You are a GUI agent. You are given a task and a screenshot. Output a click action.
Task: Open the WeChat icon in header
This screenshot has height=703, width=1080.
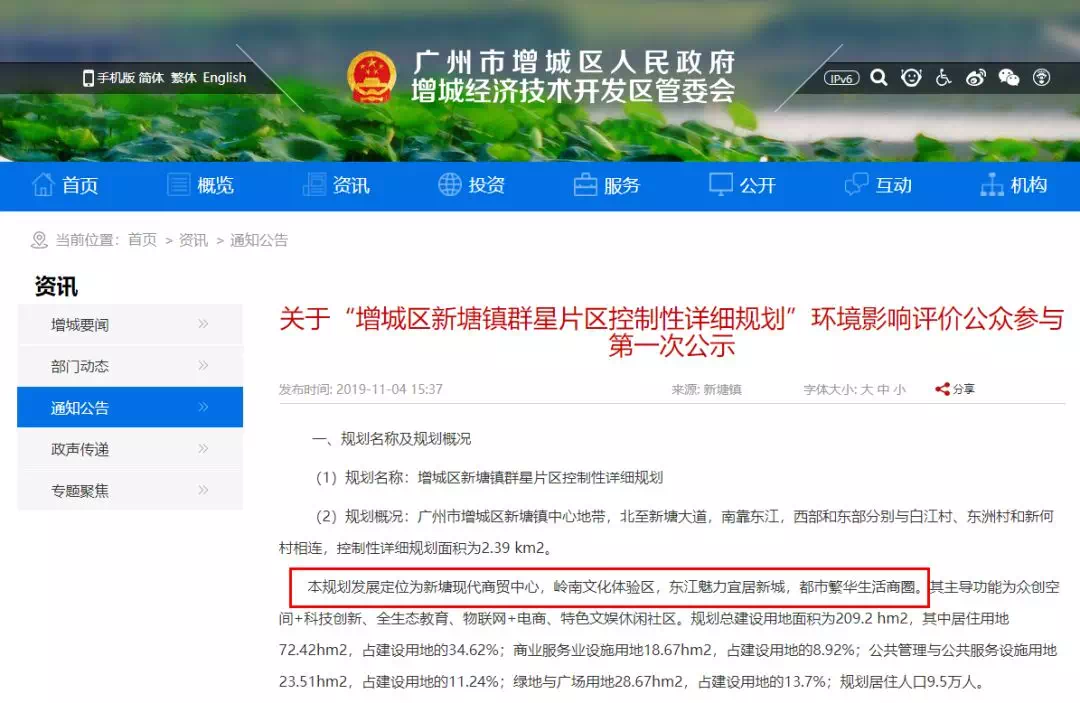[1009, 77]
